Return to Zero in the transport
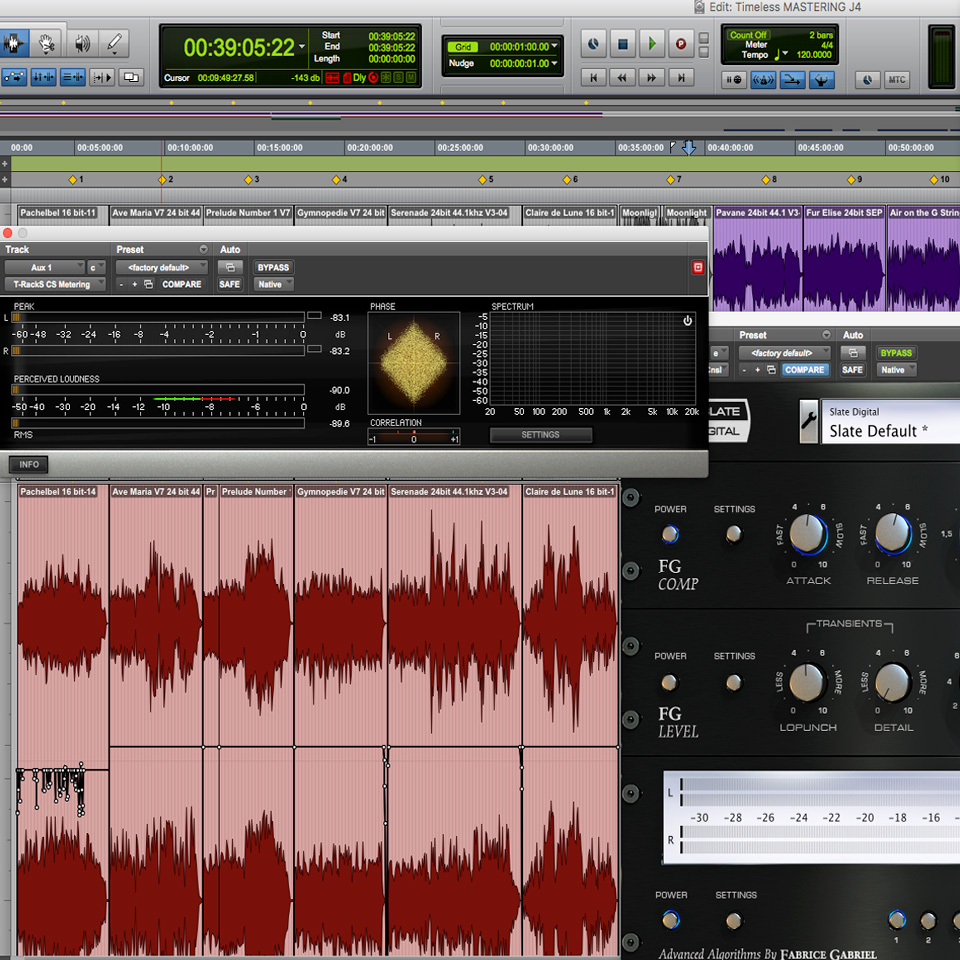This screenshot has width=960, height=960. click(x=593, y=78)
